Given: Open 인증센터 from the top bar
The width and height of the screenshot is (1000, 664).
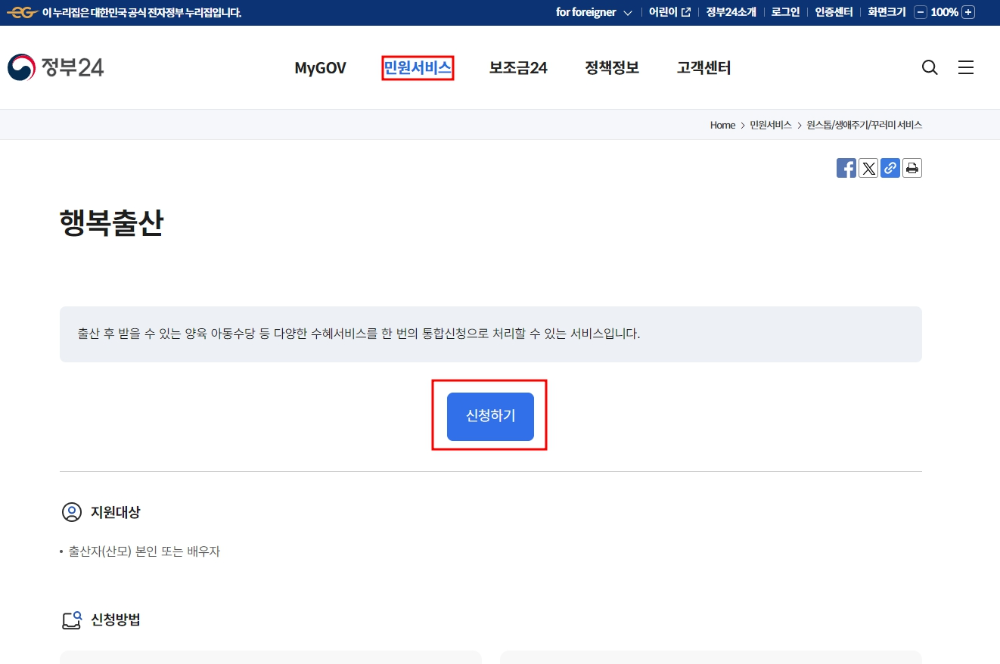Looking at the screenshot, I should [831, 12].
